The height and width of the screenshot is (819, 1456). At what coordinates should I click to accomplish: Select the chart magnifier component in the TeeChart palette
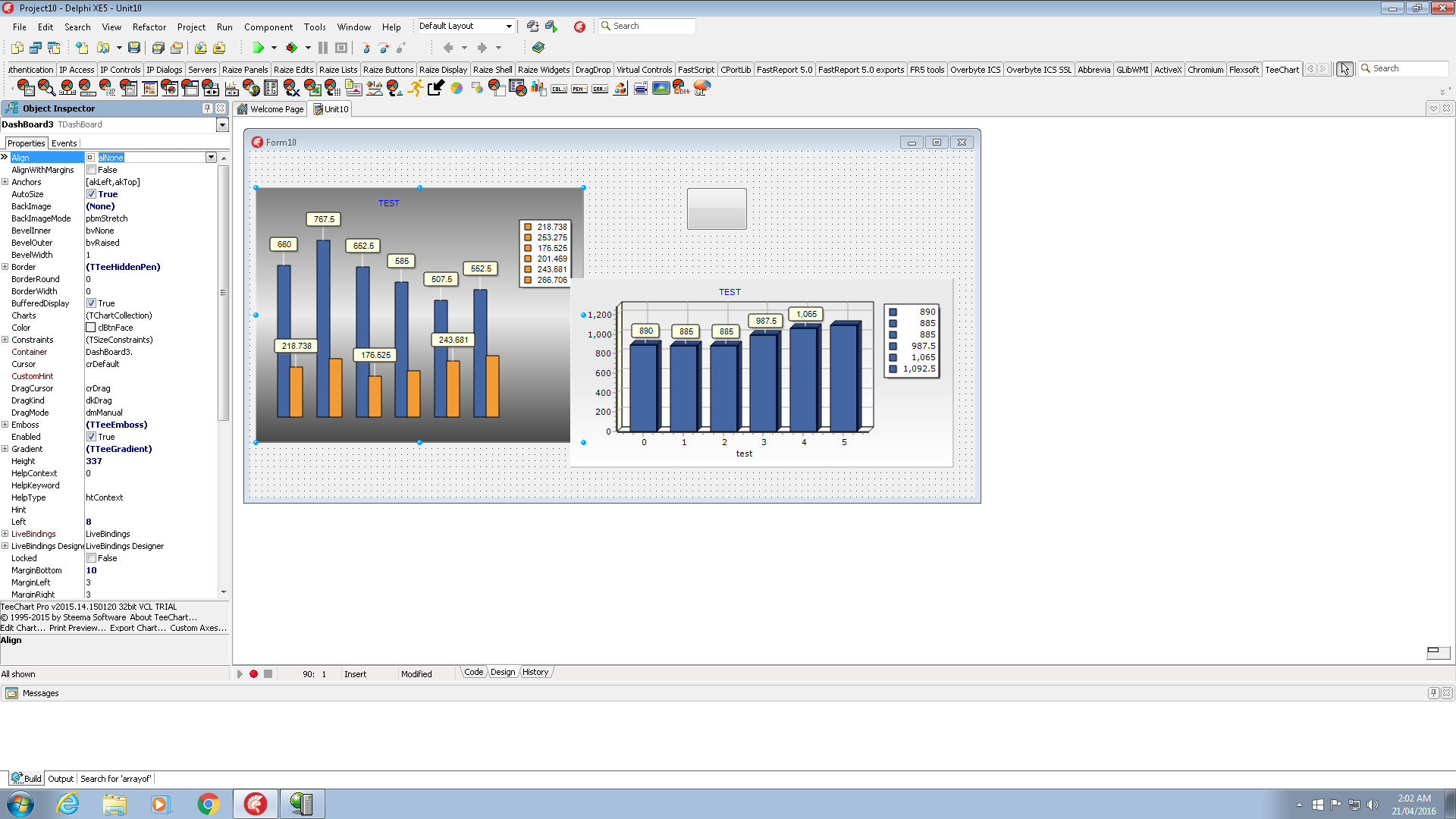click(x=46, y=88)
